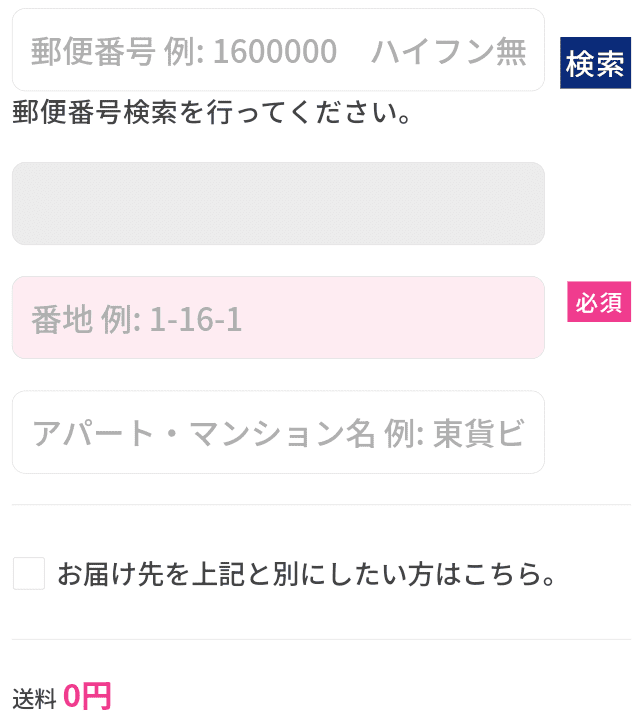Check the separate delivery address checkbox
The width and height of the screenshot is (641, 725).
pyautogui.click(x=29, y=574)
